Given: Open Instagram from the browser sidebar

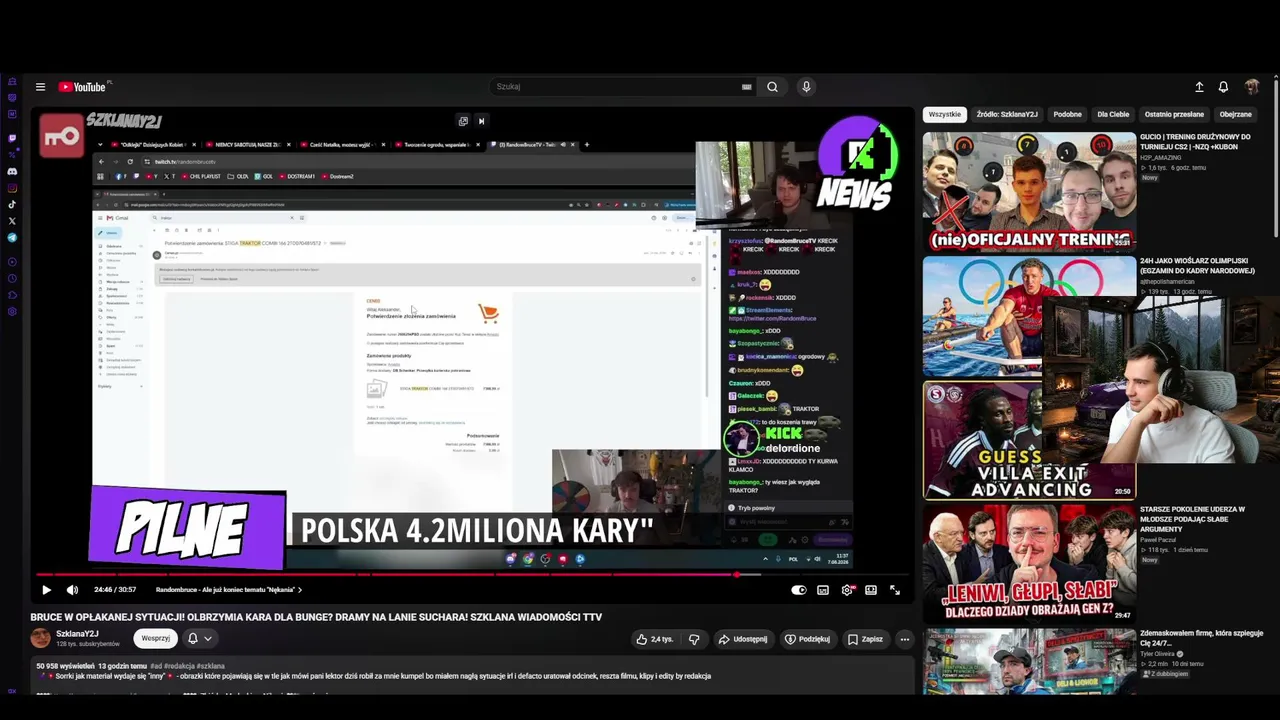Looking at the screenshot, I should (x=12, y=188).
